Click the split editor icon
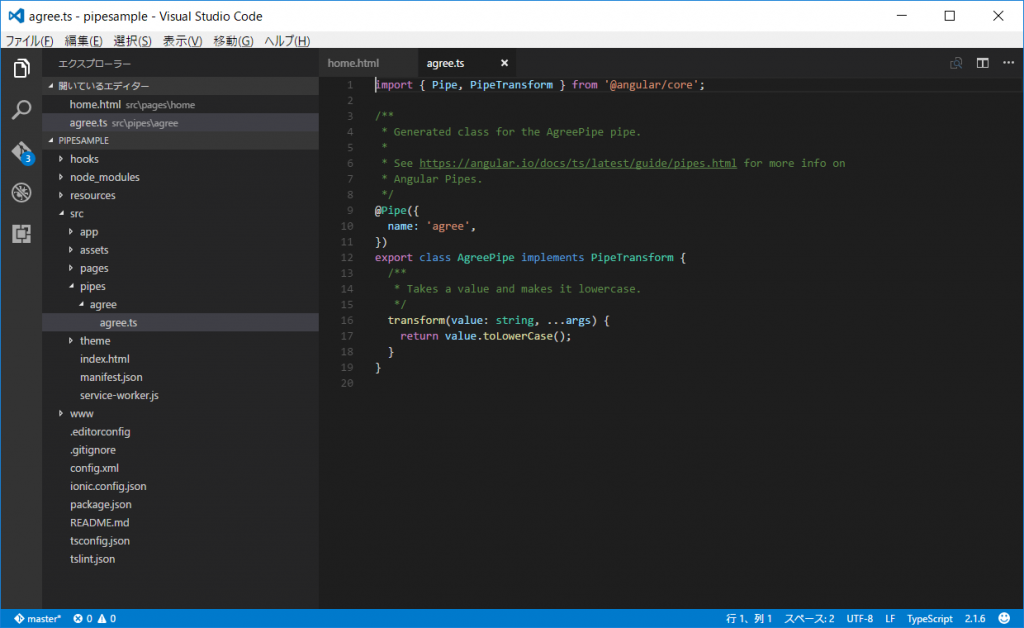 click(x=982, y=63)
